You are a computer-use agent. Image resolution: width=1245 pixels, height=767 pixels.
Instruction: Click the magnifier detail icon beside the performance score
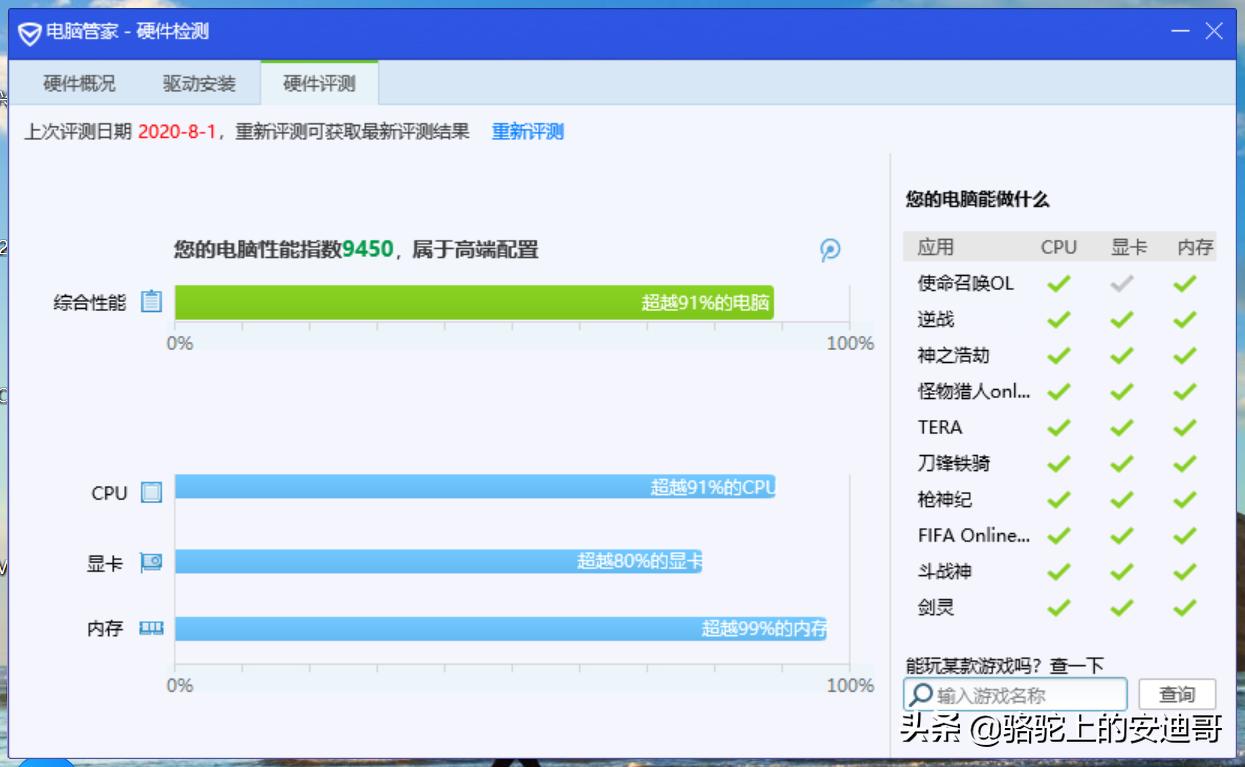pos(829,251)
